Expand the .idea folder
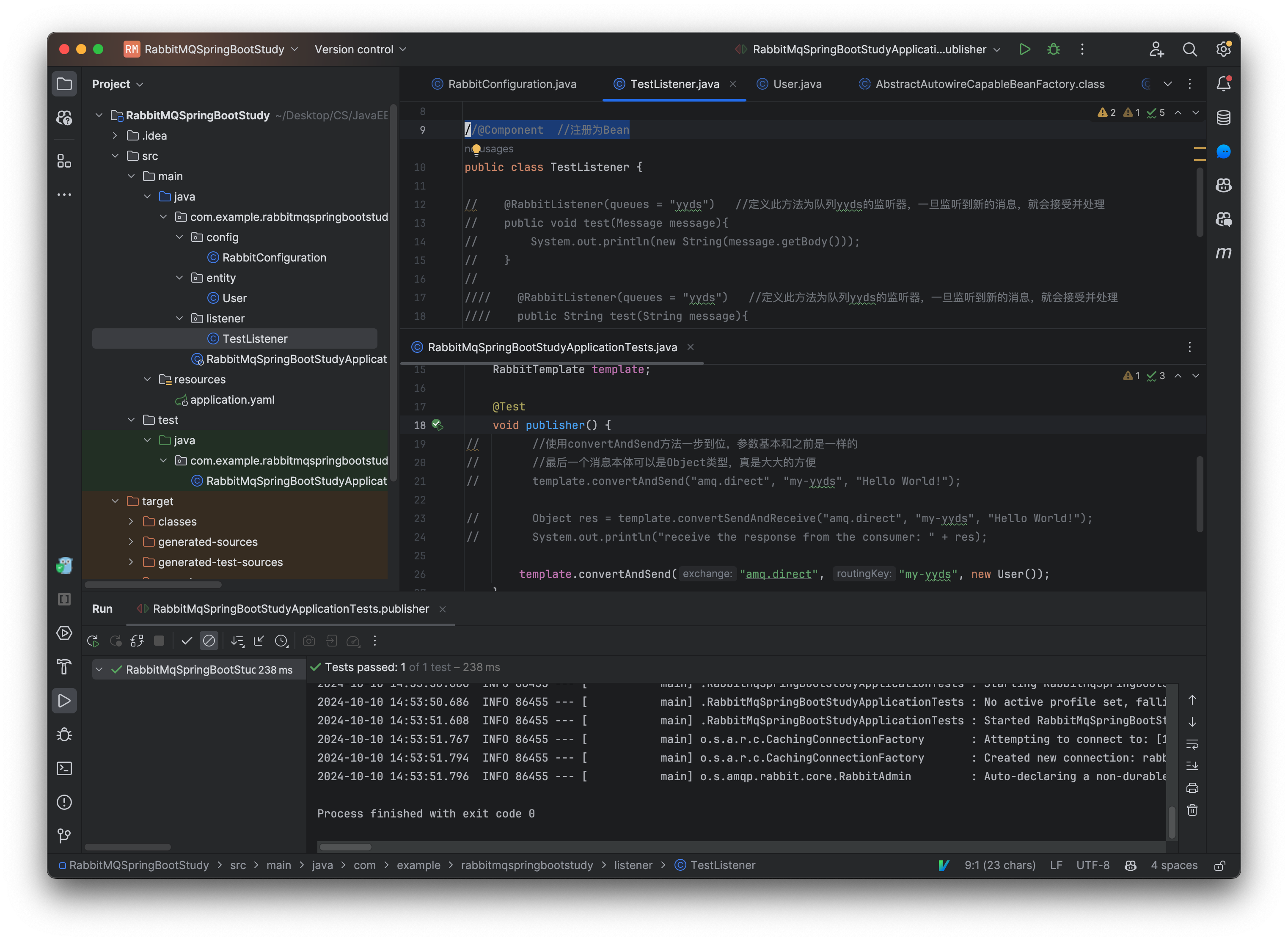The image size is (1288, 941). (x=115, y=135)
